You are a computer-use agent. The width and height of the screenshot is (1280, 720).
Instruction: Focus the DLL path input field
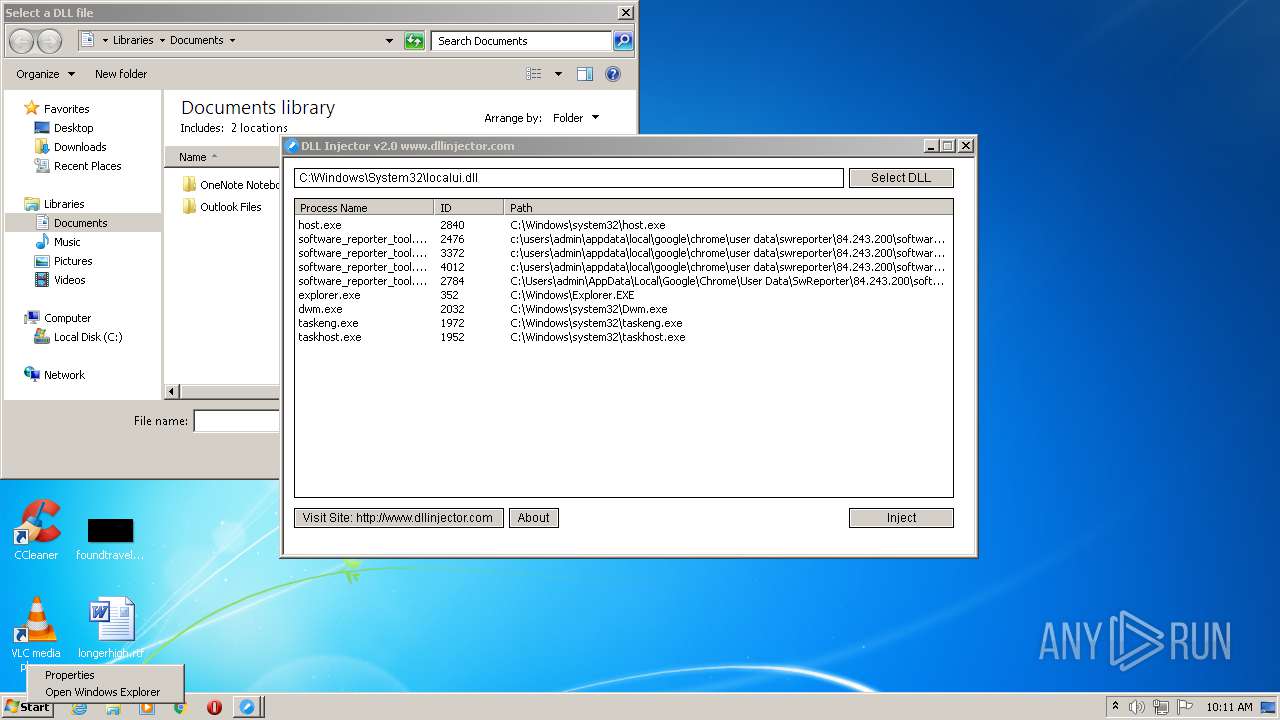(569, 178)
